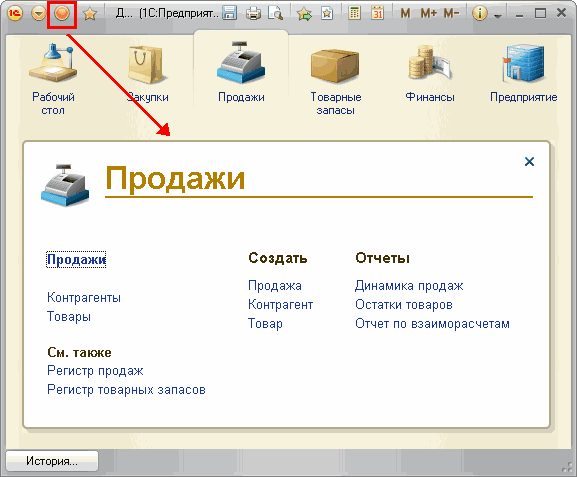
Task: Click the bold Продажи link
Action: (x=76, y=259)
